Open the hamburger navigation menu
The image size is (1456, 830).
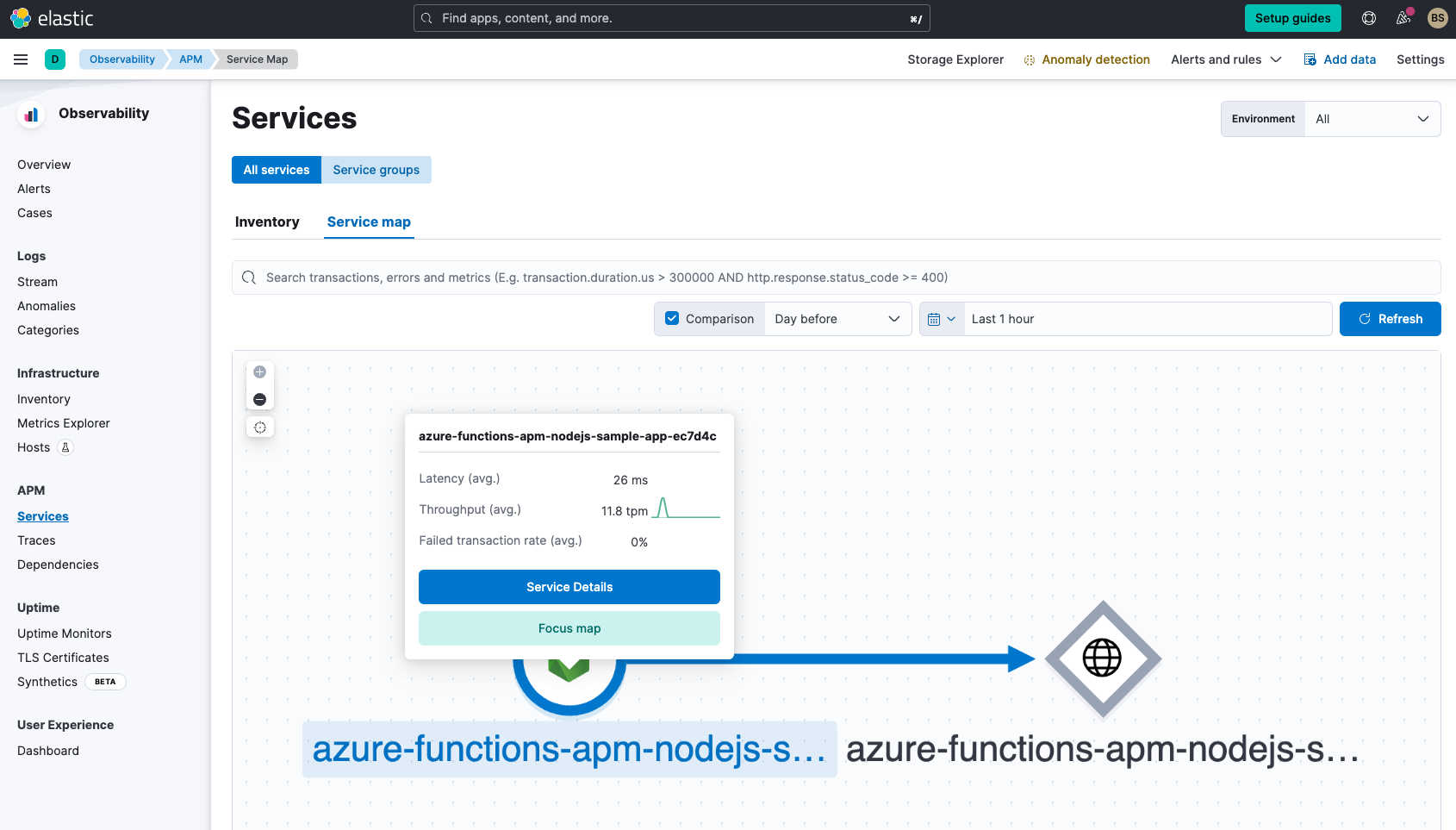click(x=21, y=59)
